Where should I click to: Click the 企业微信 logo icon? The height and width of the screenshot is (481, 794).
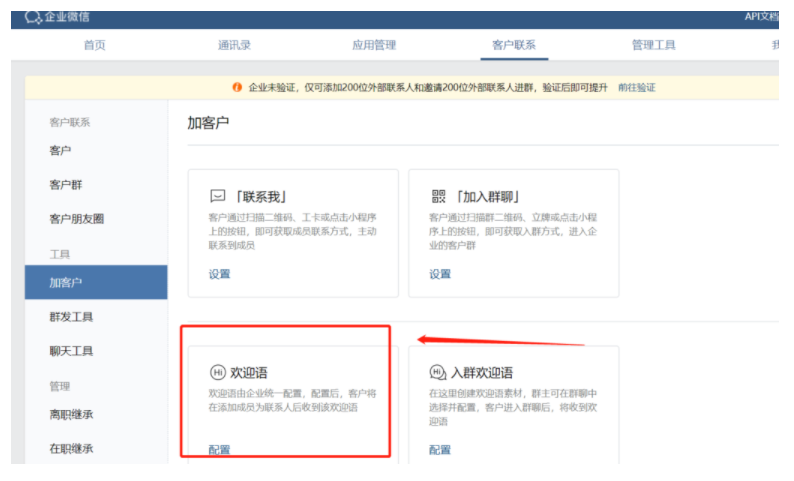[33, 17]
